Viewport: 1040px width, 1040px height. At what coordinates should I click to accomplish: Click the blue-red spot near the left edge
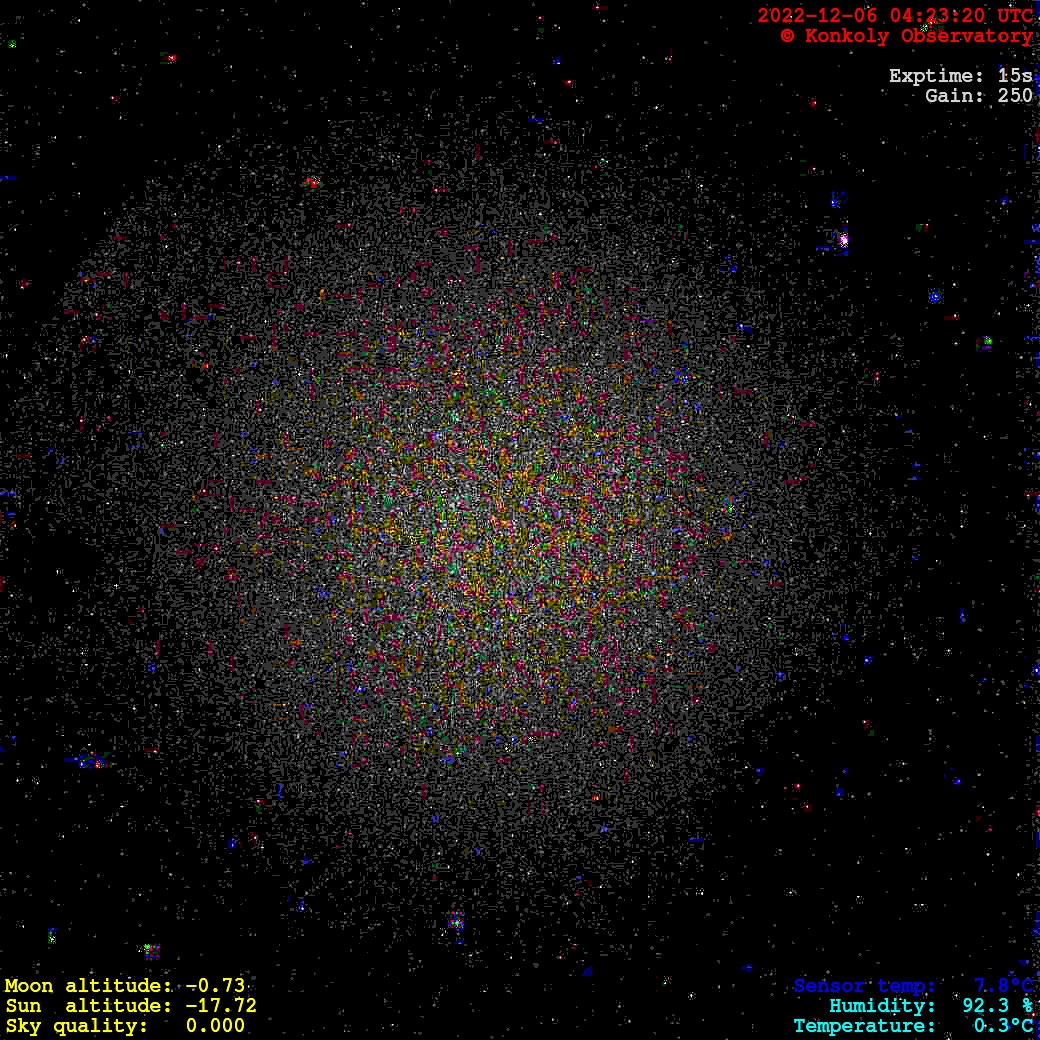click(x=92, y=762)
